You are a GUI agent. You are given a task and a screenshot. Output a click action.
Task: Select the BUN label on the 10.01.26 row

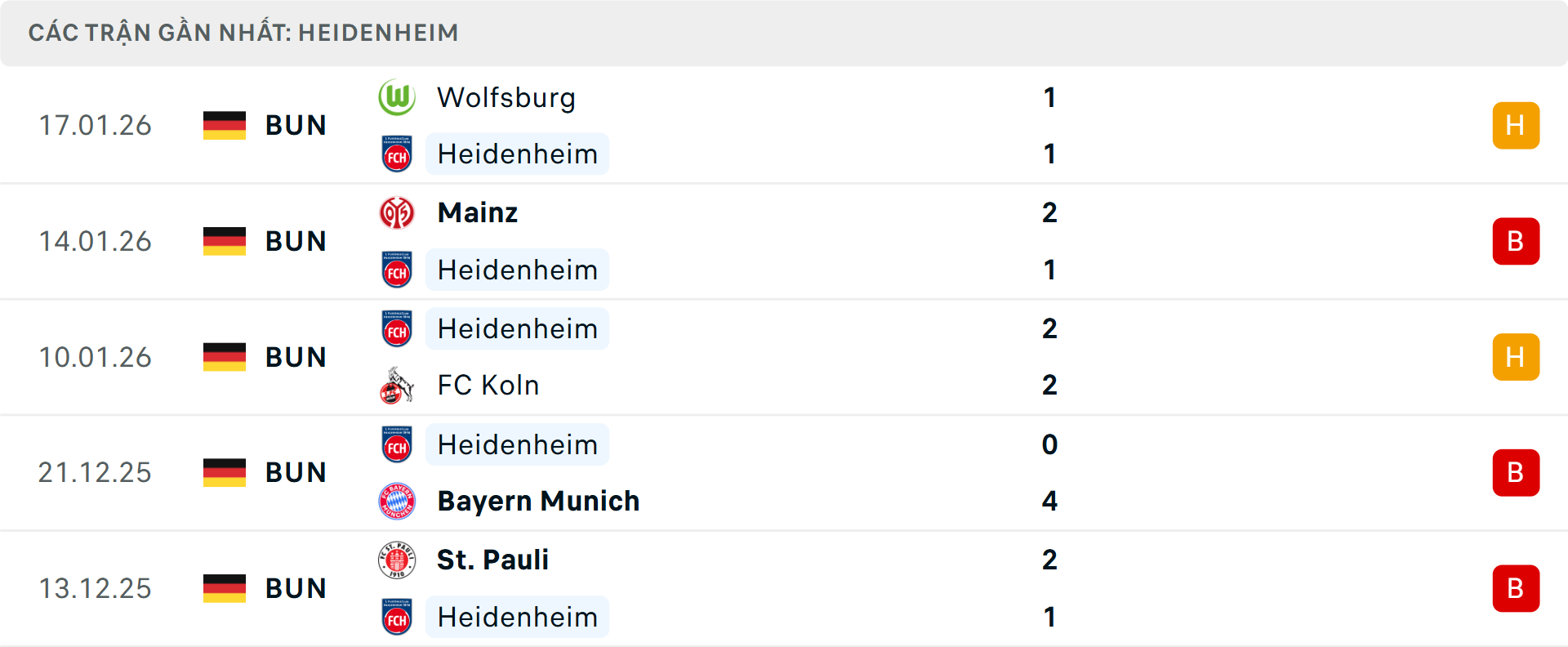[x=296, y=356]
